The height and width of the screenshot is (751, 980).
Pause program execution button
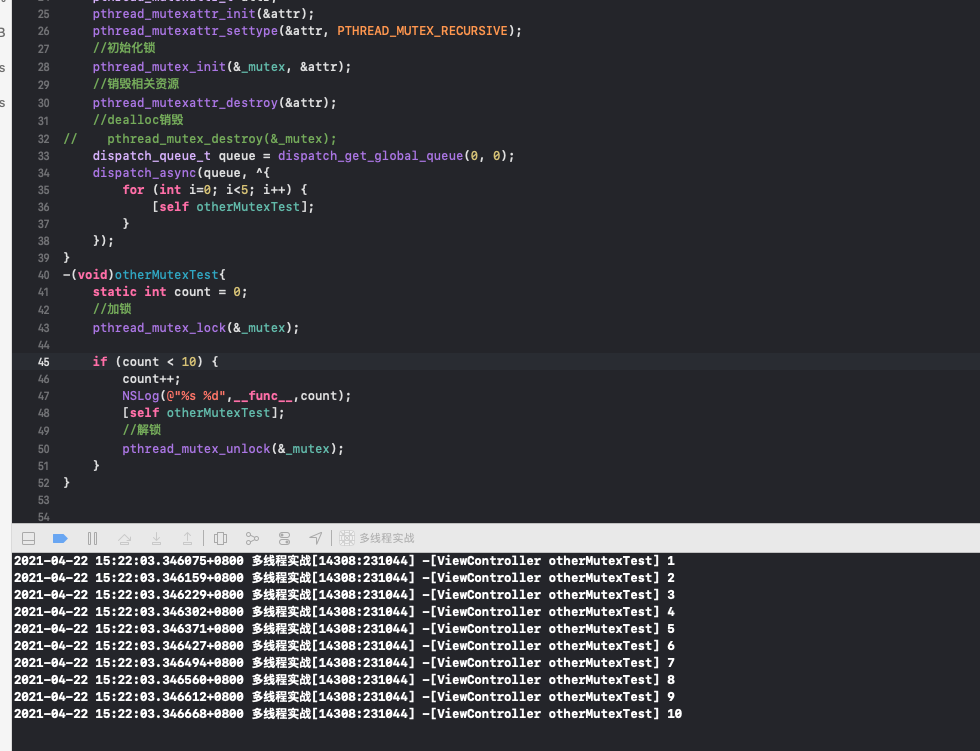point(92,539)
